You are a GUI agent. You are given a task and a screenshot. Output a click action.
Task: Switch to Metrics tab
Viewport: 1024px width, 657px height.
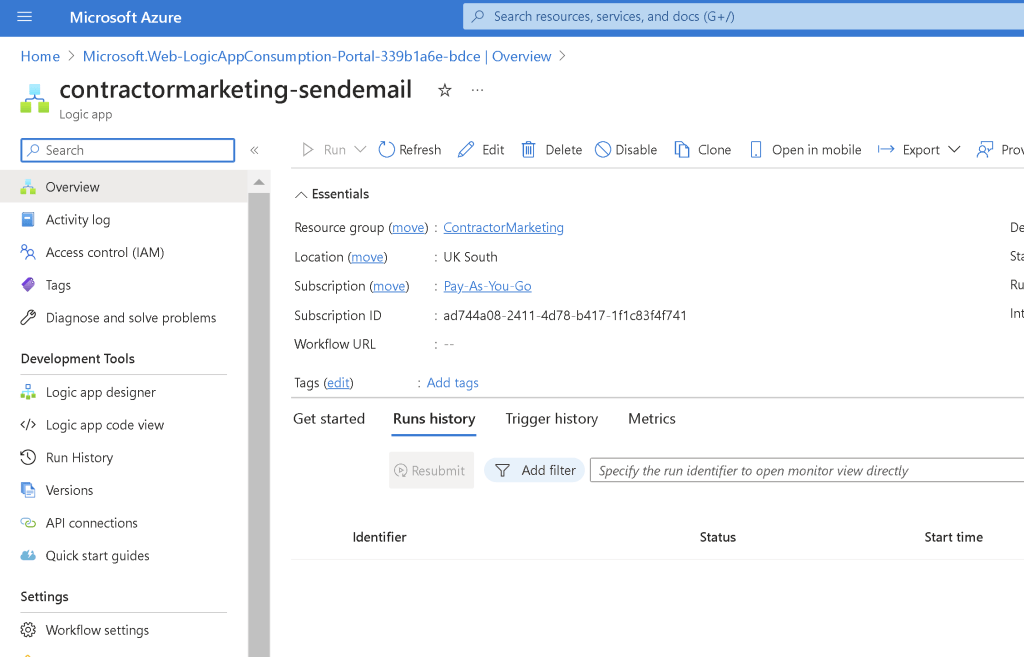tap(652, 419)
